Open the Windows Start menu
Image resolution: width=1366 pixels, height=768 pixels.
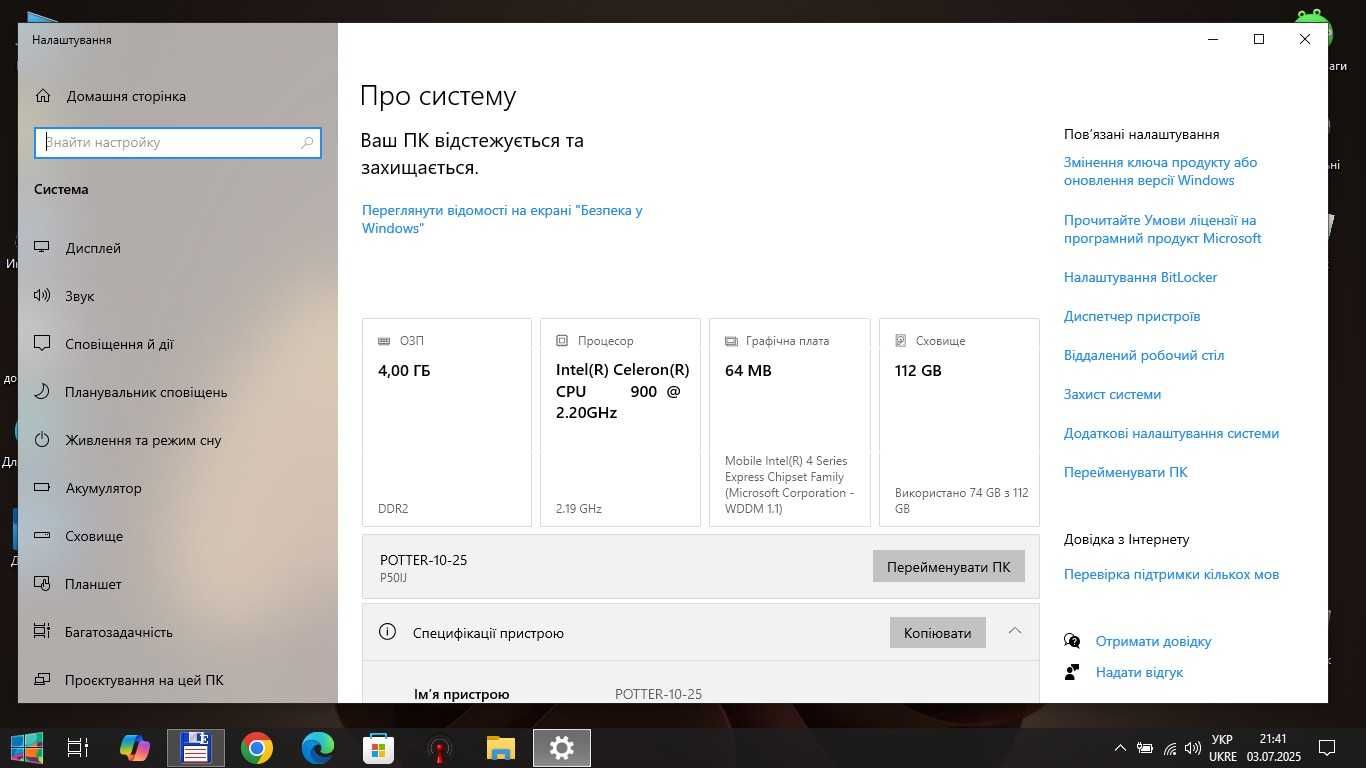(27, 747)
